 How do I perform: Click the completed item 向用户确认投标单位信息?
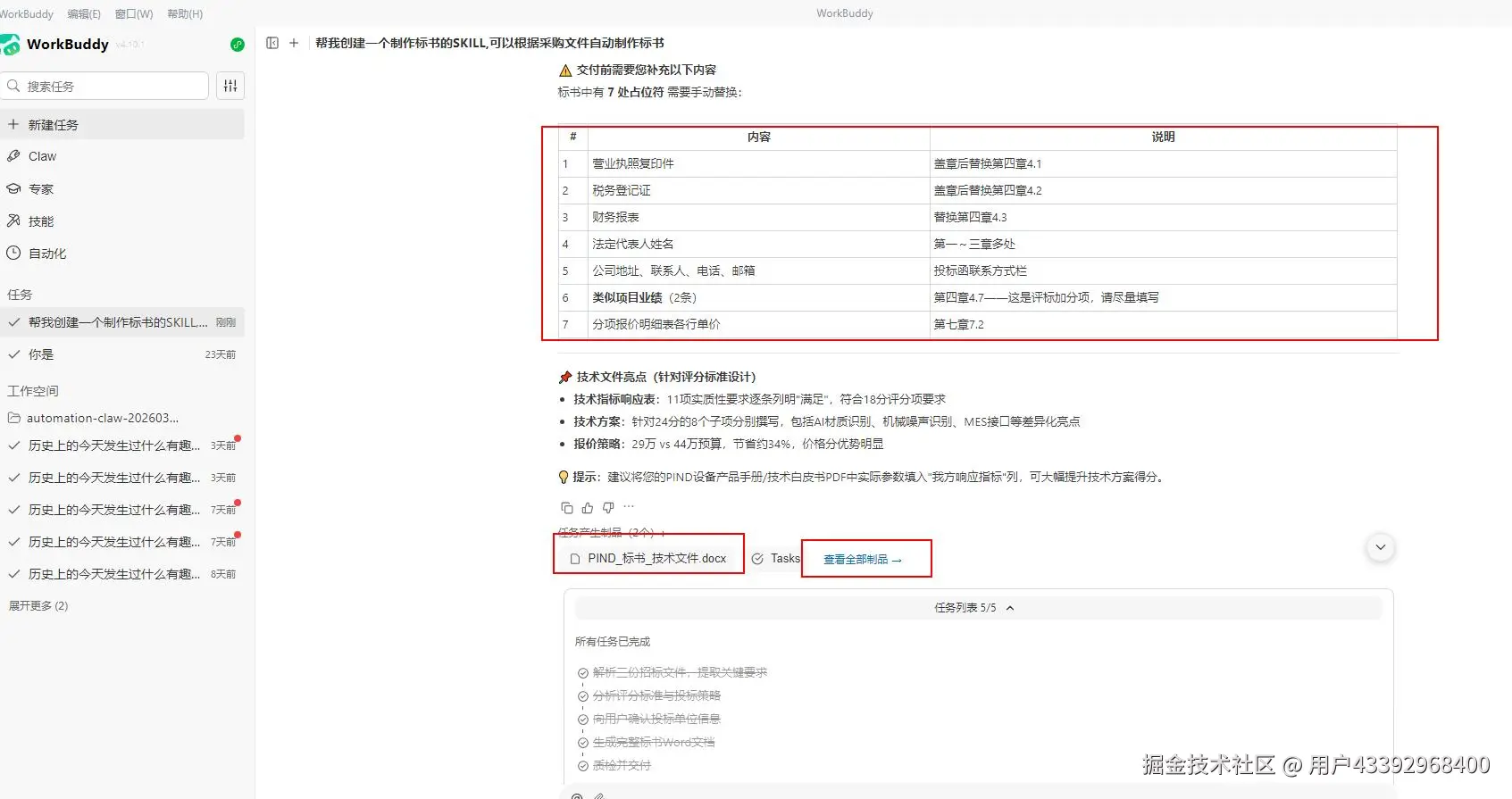(656, 719)
